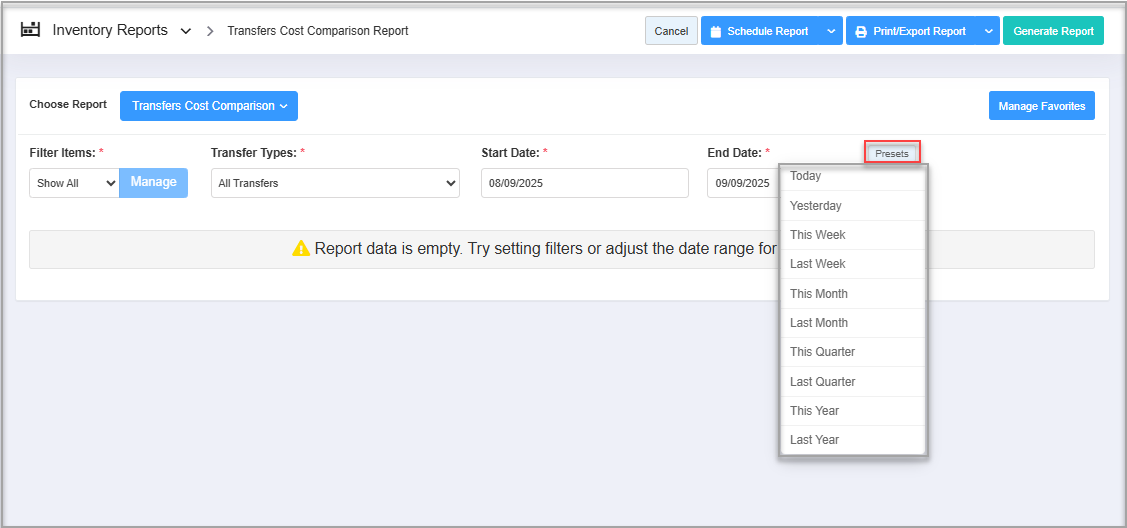
Task: Choose This Year preset
Action: click(x=815, y=411)
